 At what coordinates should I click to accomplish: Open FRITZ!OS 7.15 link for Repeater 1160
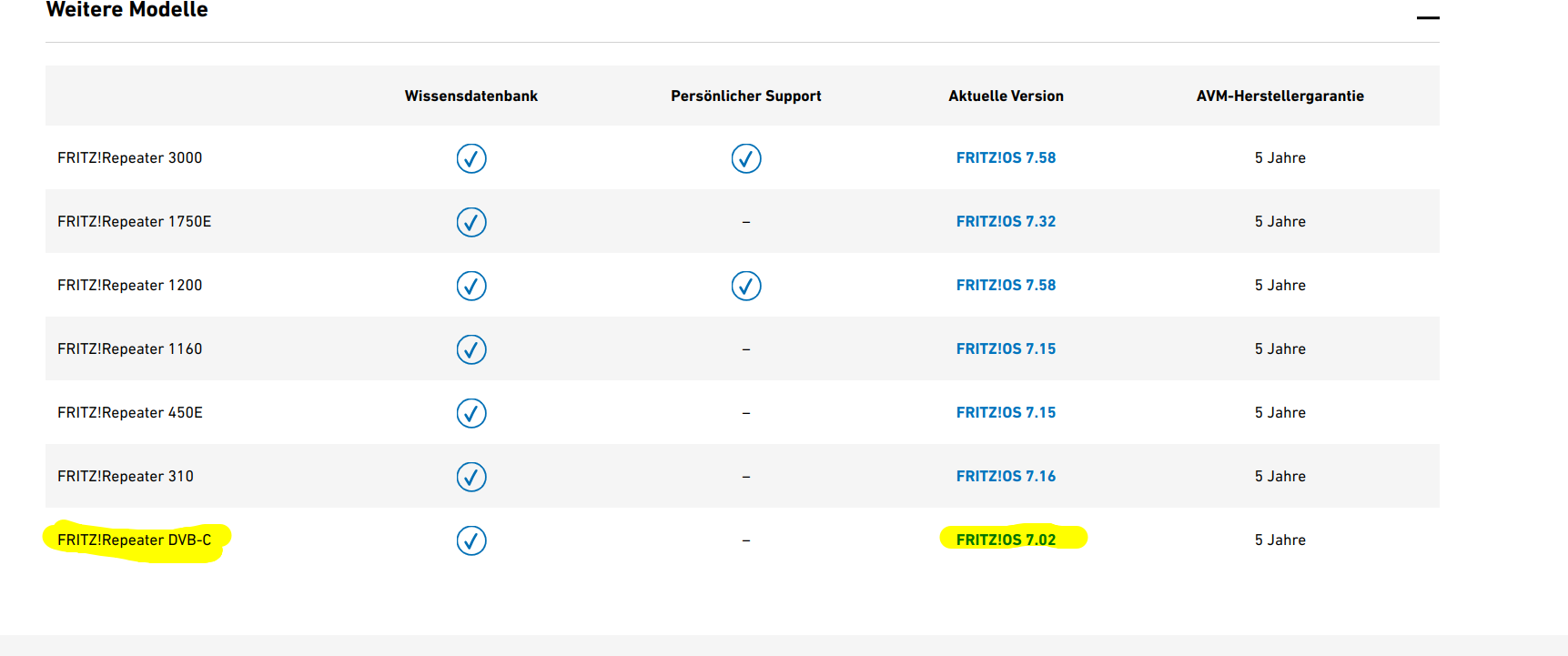pos(1006,349)
